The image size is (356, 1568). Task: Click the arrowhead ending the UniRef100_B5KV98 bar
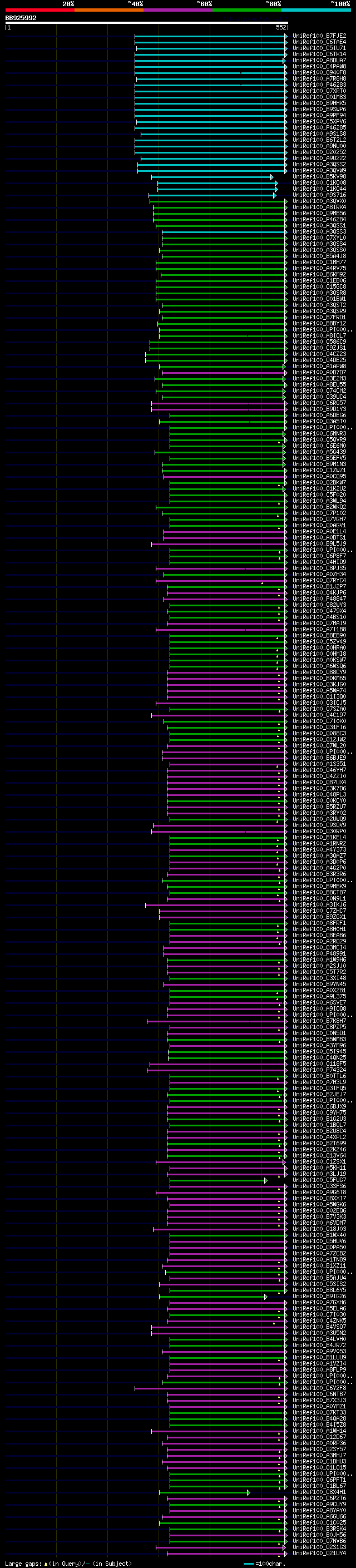(272, 176)
